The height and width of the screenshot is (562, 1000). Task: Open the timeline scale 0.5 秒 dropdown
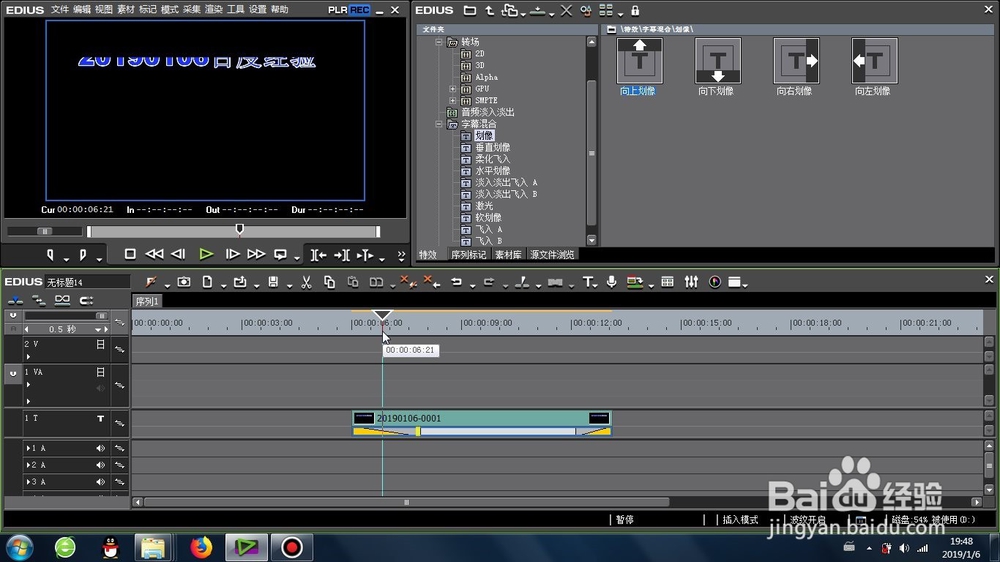click(98, 329)
